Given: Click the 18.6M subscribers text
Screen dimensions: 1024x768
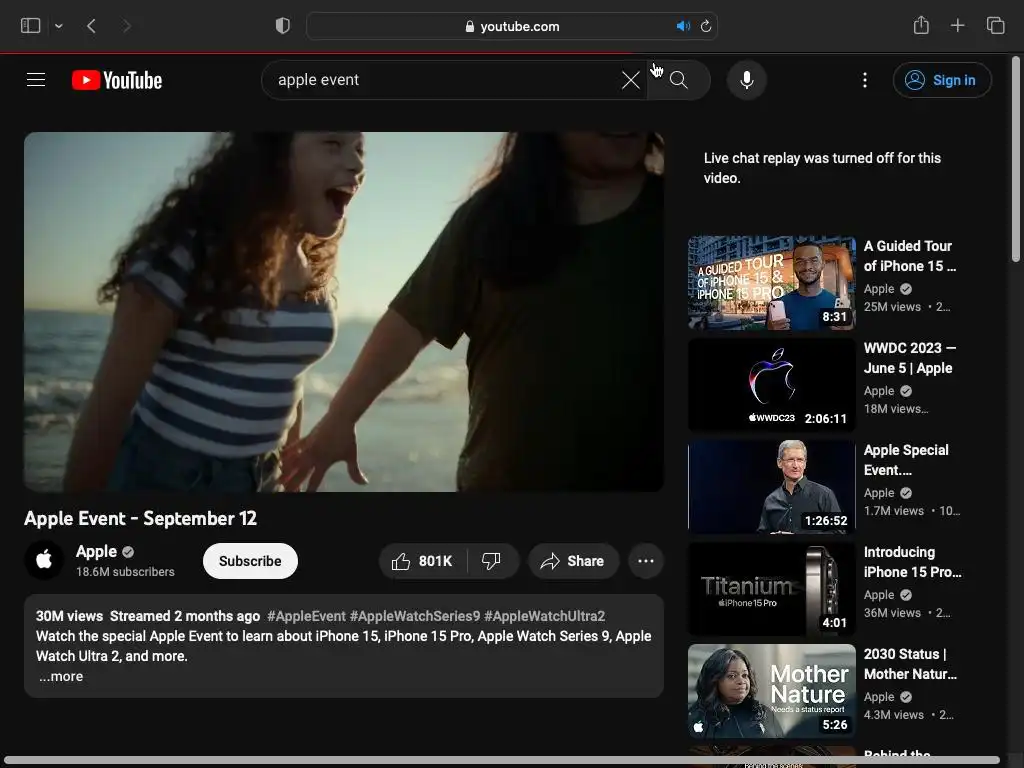Looking at the screenshot, I should (x=125, y=571).
